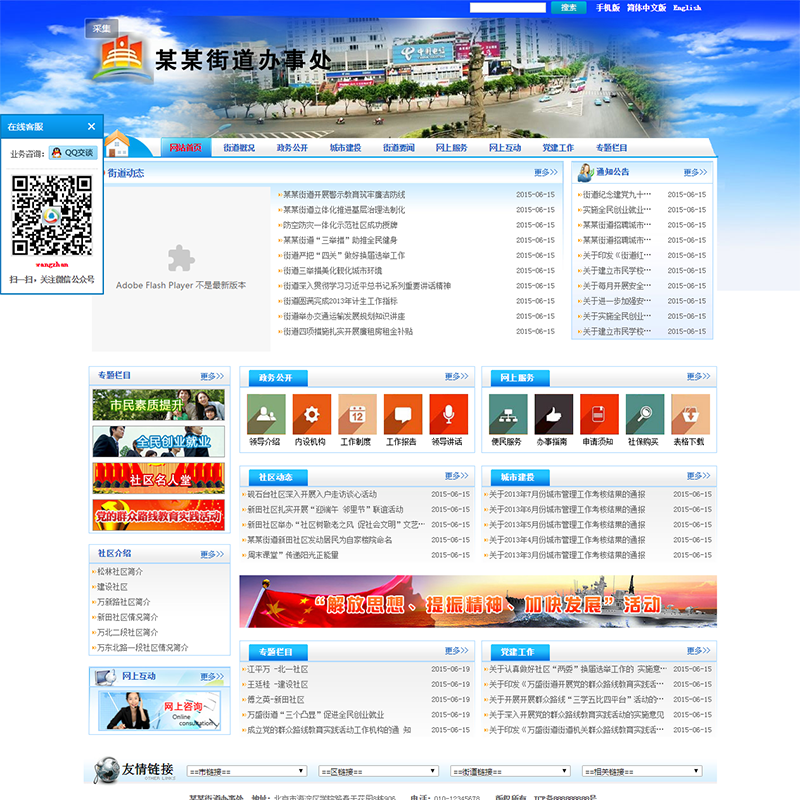Open the 街道概况 menu item

pos(239,147)
